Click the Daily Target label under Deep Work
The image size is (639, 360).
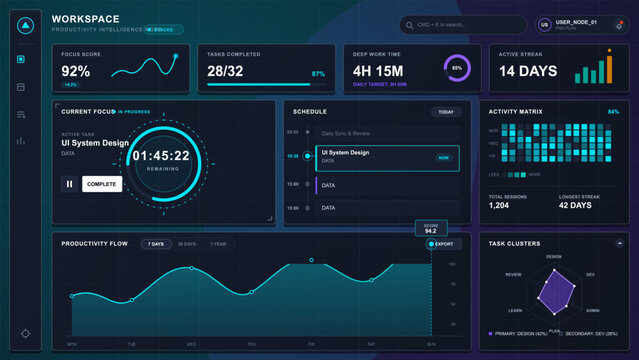380,84
